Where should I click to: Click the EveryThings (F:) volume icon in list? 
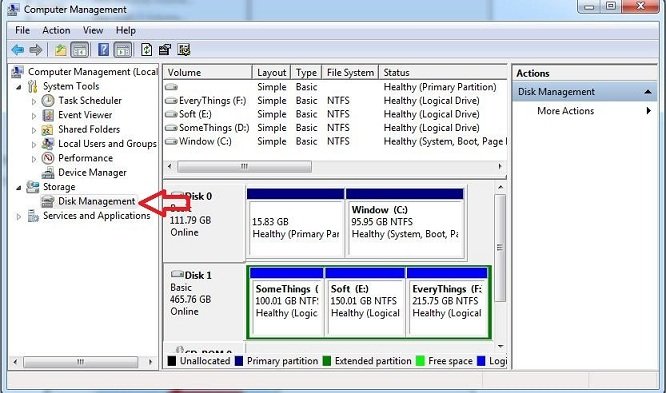pyautogui.click(x=171, y=101)
